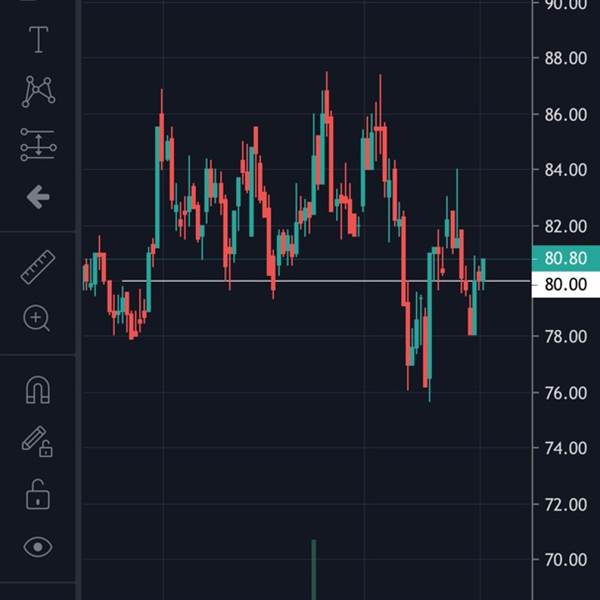Click the 70.00 price axis label

(x=566, y=560)
